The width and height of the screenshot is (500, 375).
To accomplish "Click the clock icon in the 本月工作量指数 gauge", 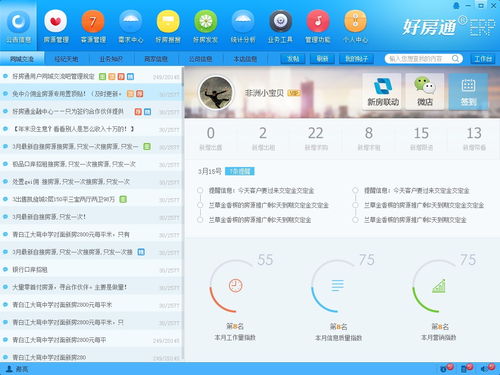I will (x=235, y=286).
